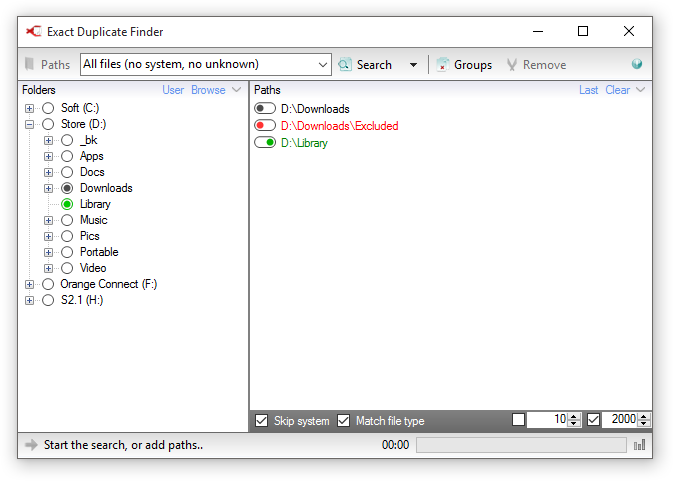Select the Portable folder radio button
This screenshot has height=481, width=673.
point(67,252)
